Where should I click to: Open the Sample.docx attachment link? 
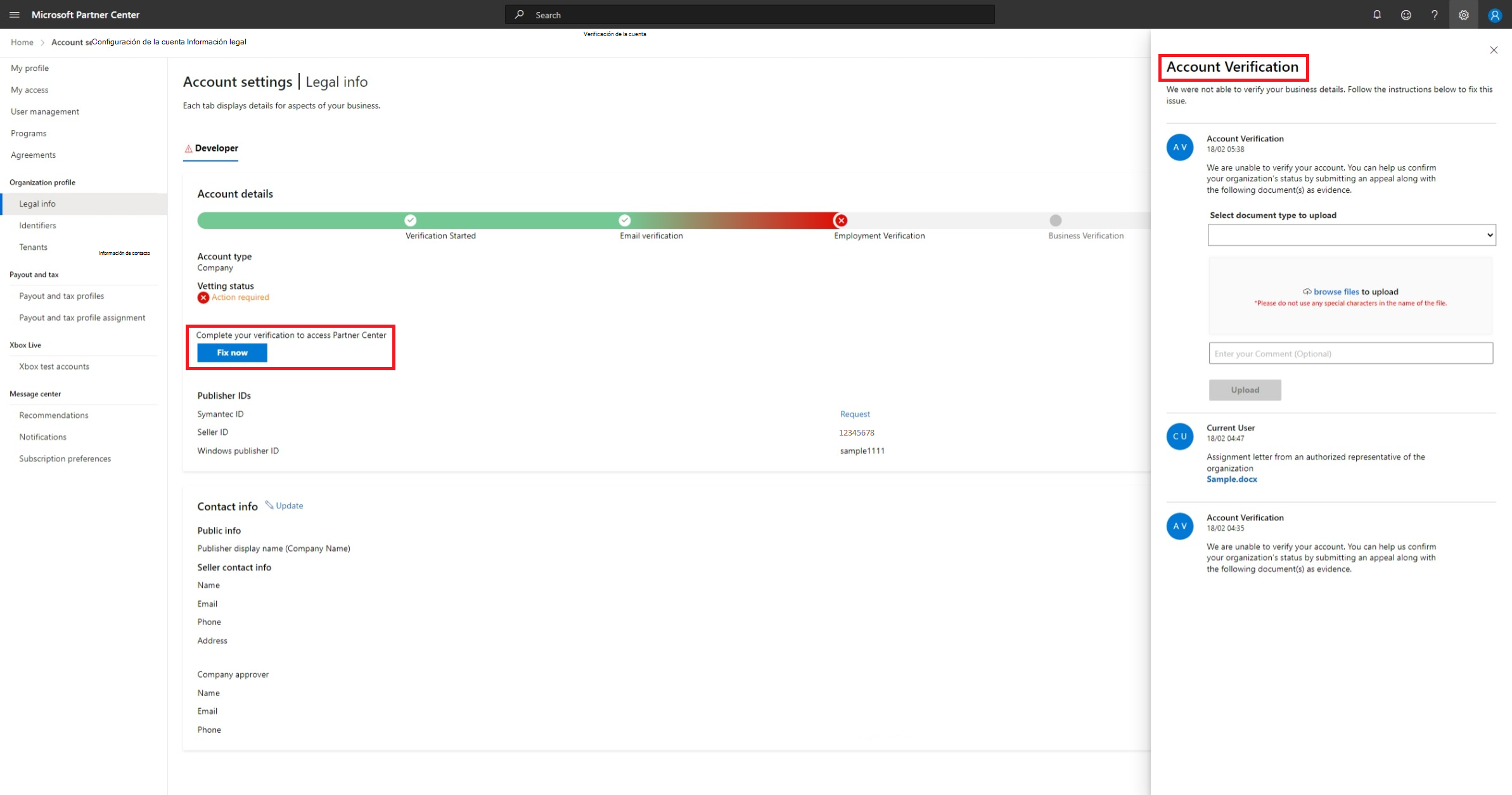pyautogui.click(x=1231, y=479)
